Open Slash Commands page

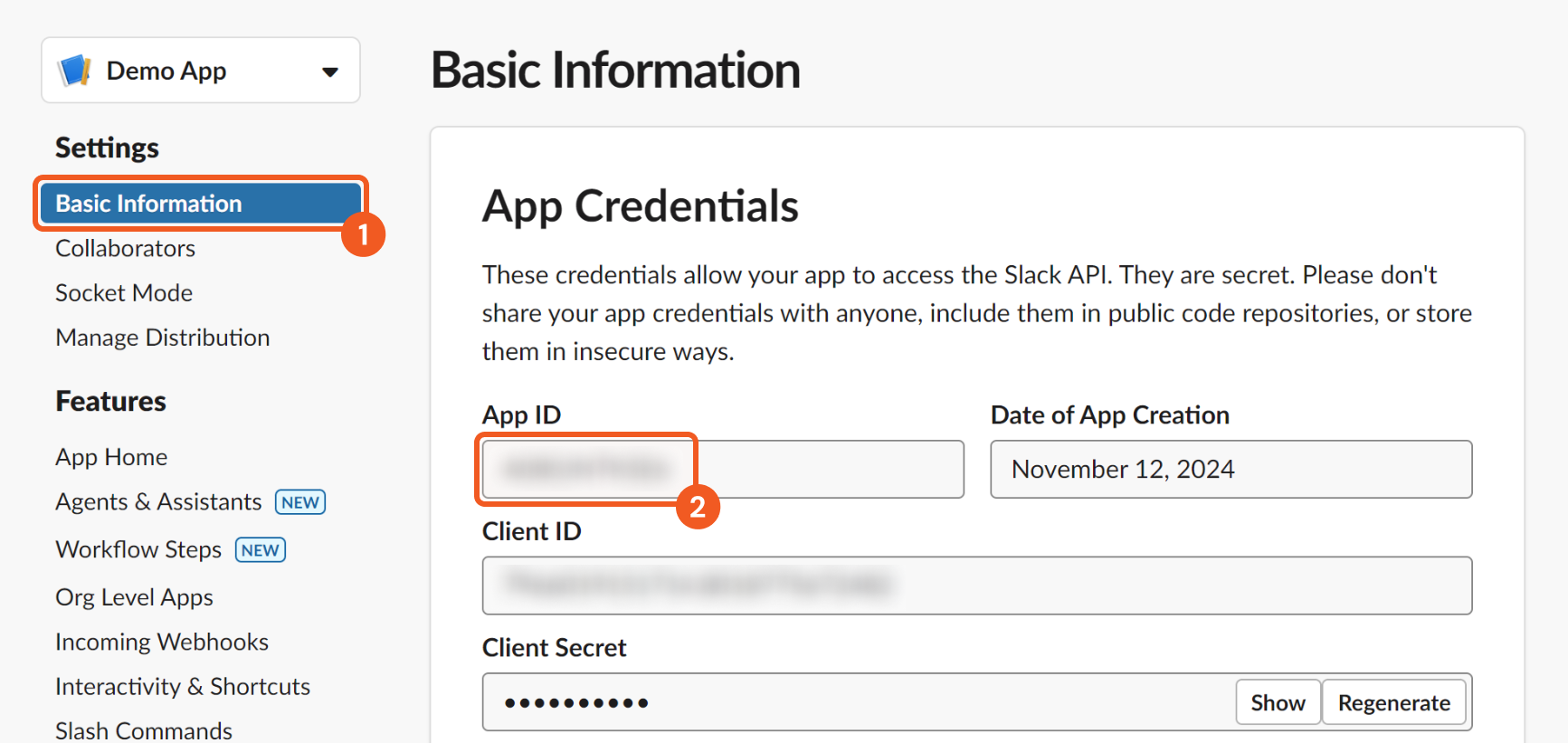click(x=144, y=730)
